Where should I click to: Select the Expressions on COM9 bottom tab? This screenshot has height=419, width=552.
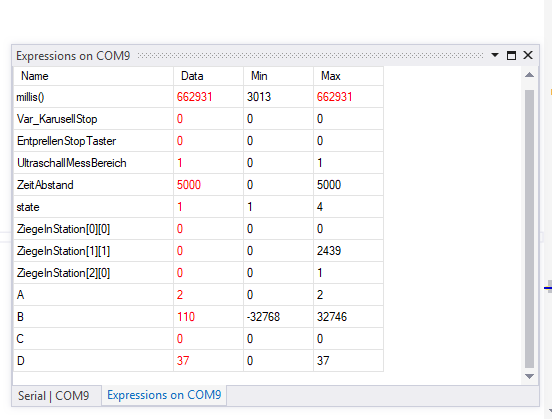(164, 395)
